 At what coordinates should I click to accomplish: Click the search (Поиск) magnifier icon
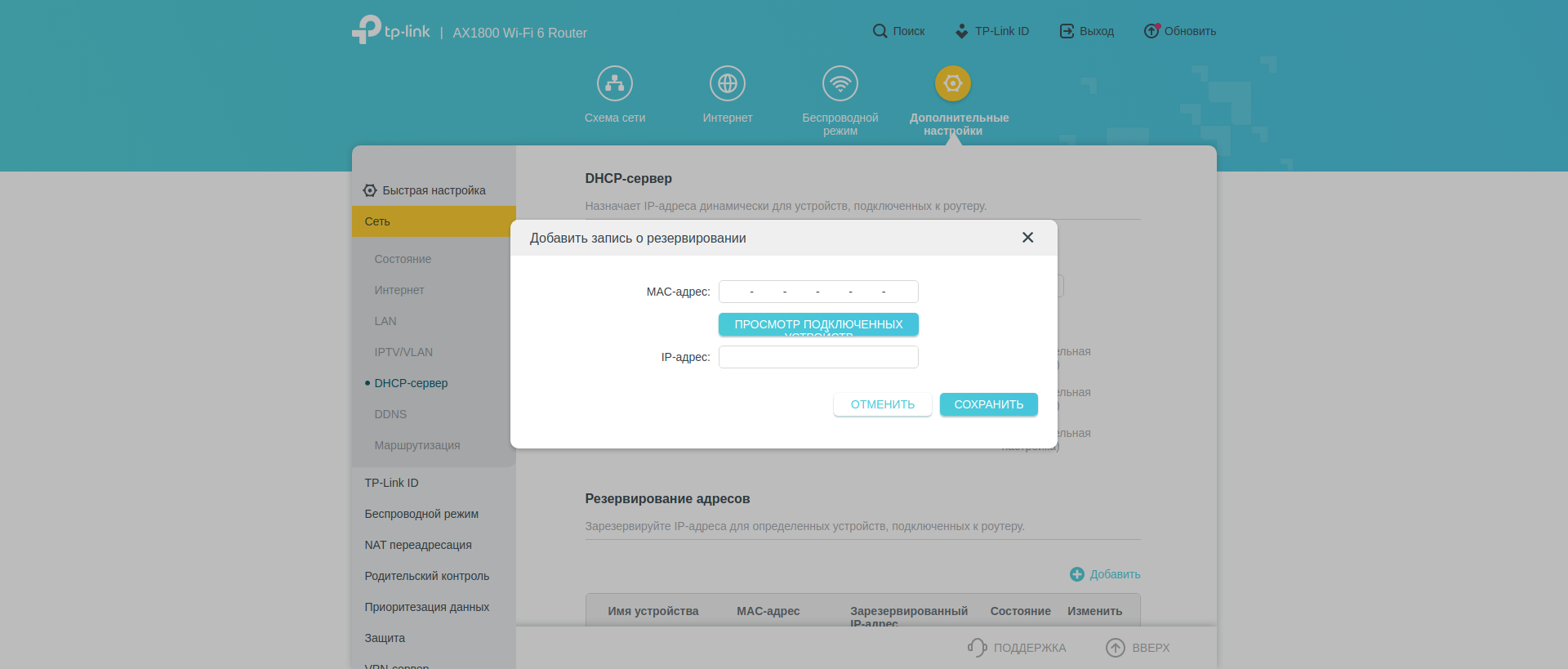click(880, 31)
